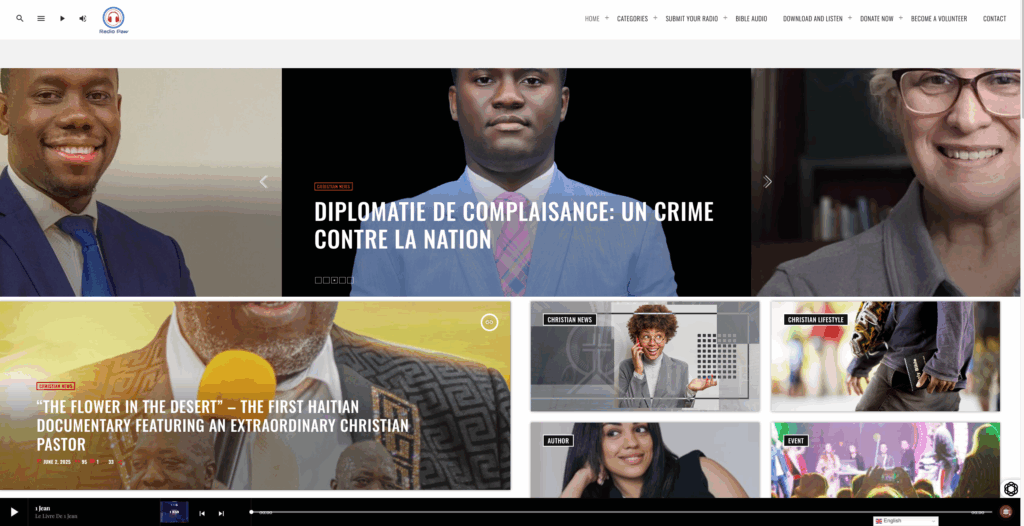Click the header volume speaker icon
Image resolution: width=1024 pixels, height=526 pixels.
82,18
